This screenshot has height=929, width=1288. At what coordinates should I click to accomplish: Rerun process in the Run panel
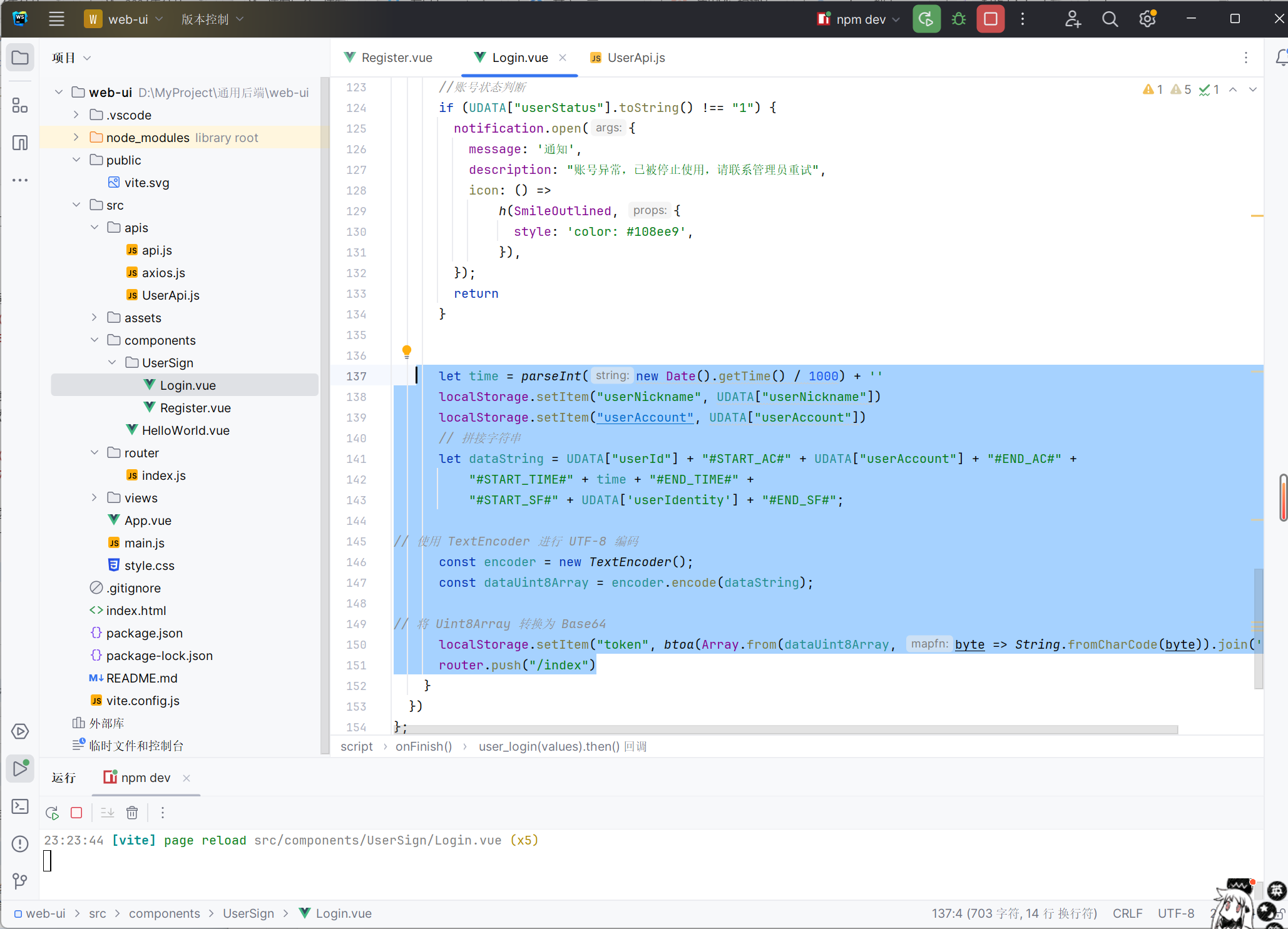click(52, 813)
